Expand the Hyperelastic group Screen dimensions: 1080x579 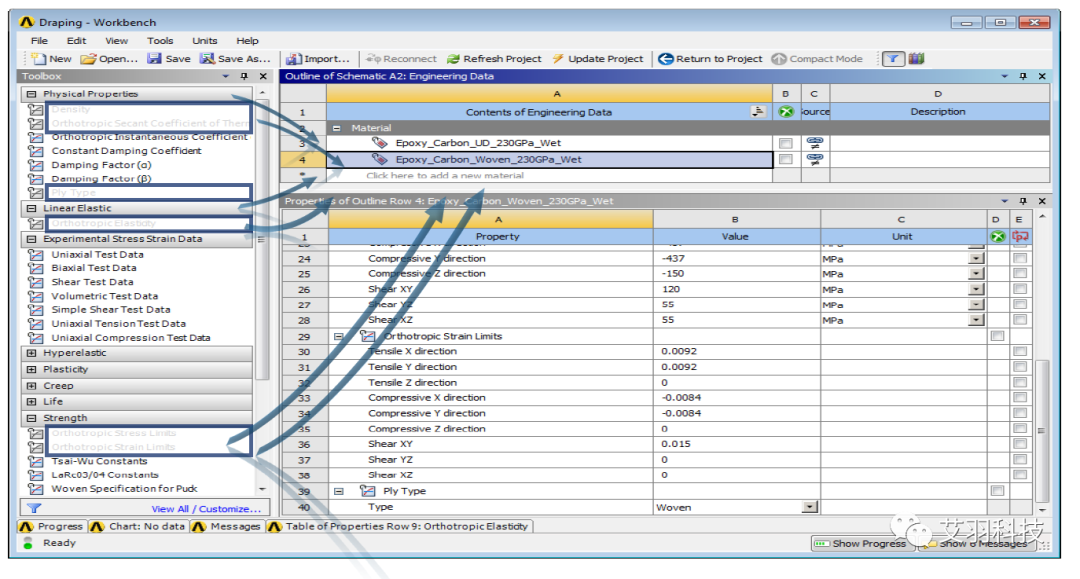[31, 352]
